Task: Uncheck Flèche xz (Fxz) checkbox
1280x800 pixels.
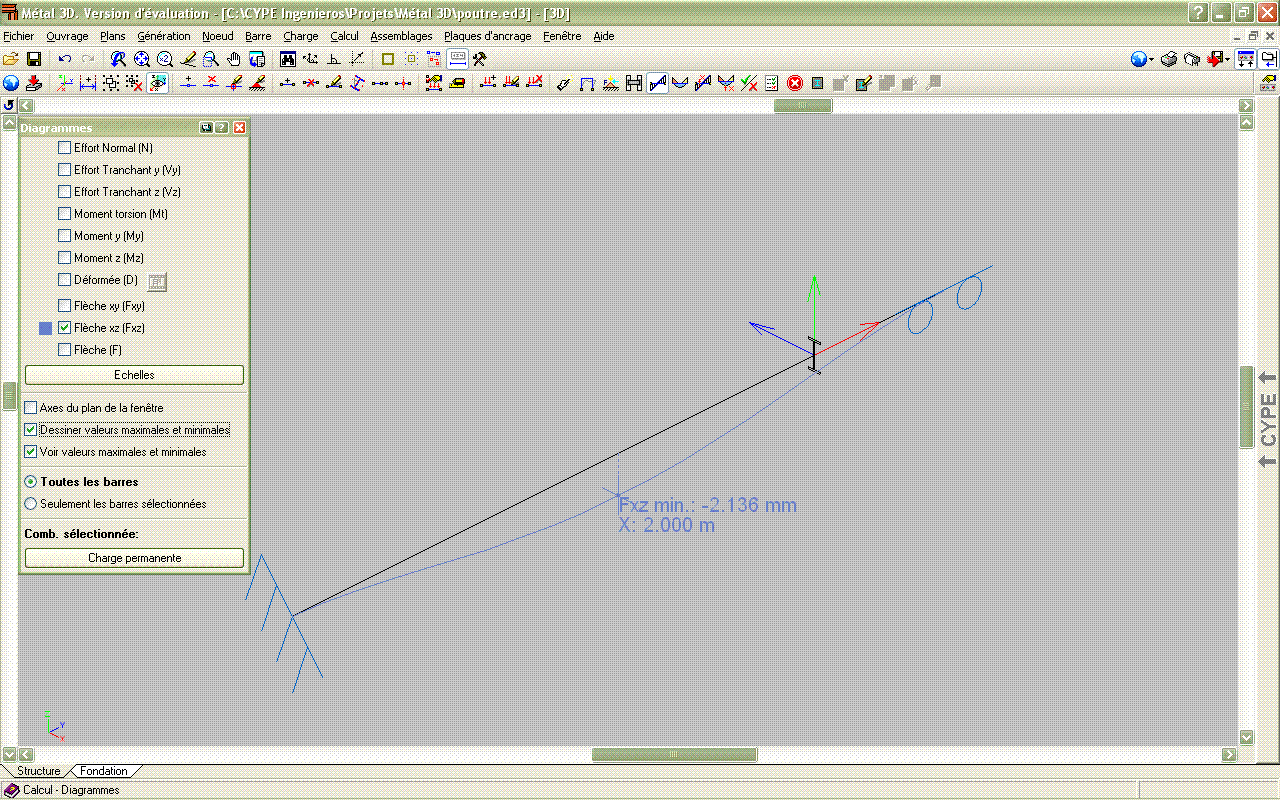Action: click(65, 328)
